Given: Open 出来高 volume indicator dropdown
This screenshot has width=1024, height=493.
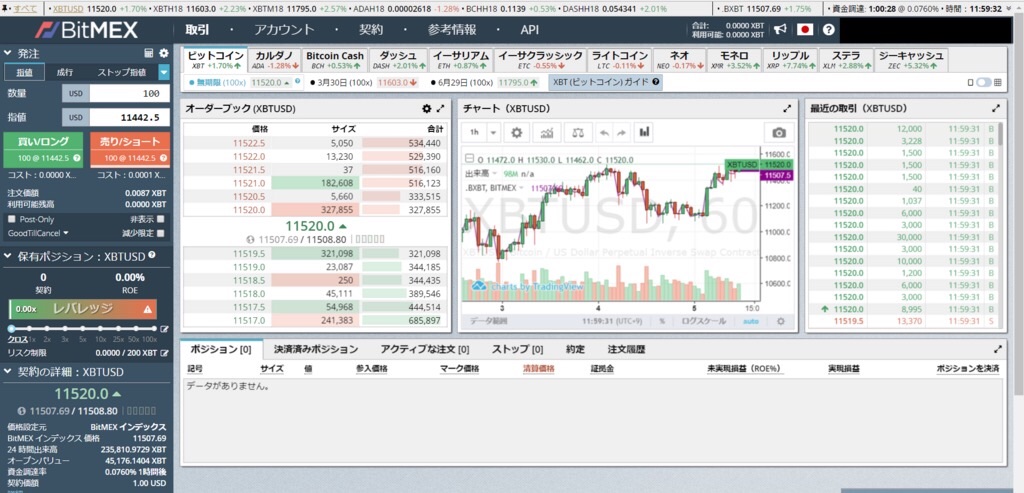Looking at the screenshot, I should point(494,174).
